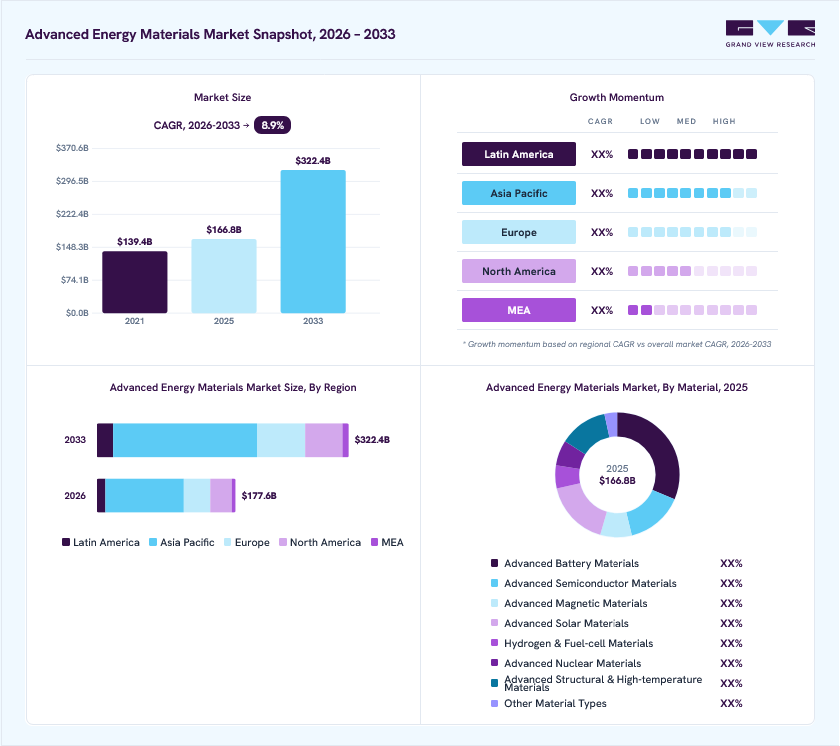The height and width of the screenshot is (746, 840).
Task: Click the $139.4B label above 2021 bar
Action: [134, 242]
